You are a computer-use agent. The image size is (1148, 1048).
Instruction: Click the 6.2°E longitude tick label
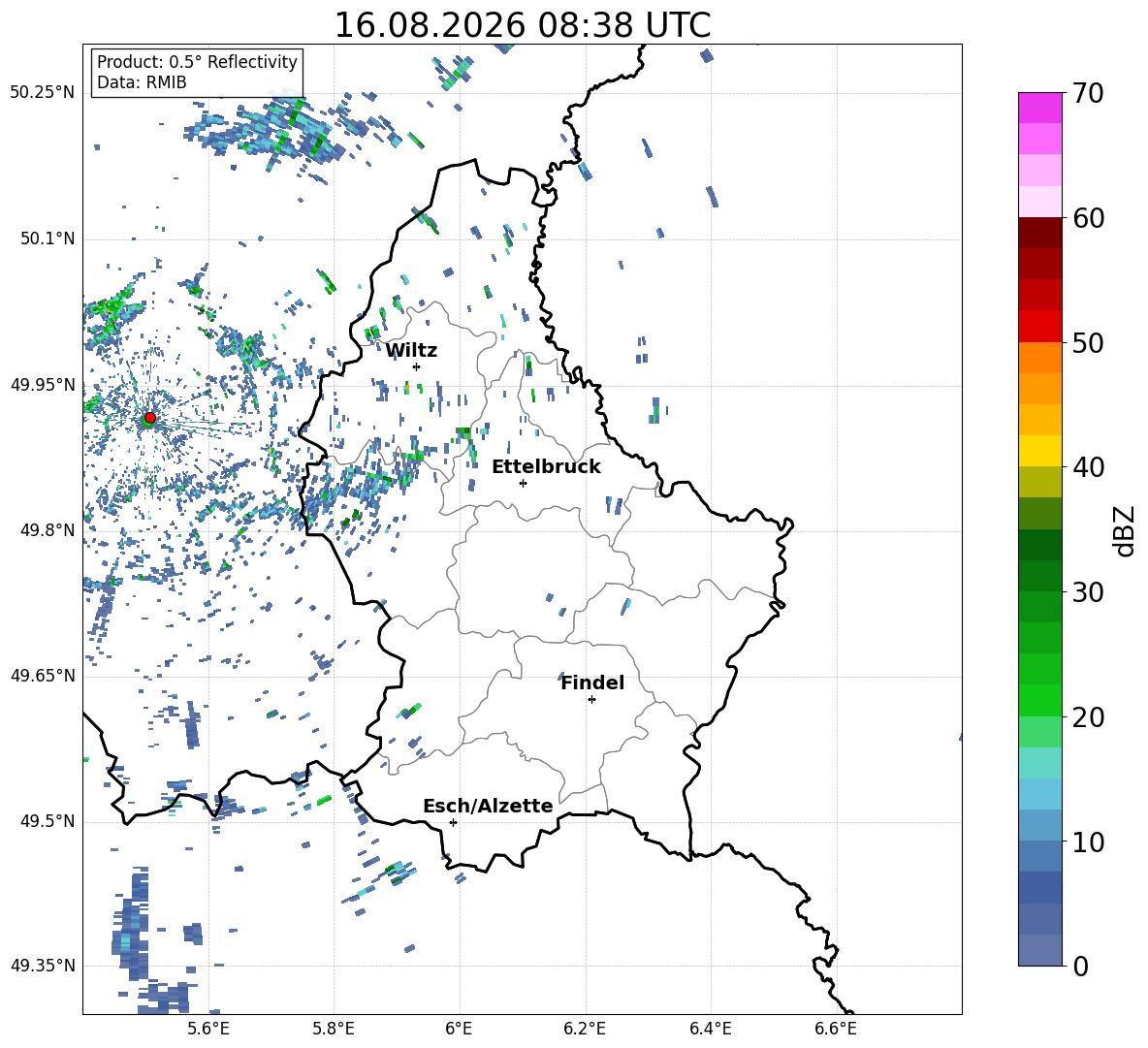click(585, 1029)
